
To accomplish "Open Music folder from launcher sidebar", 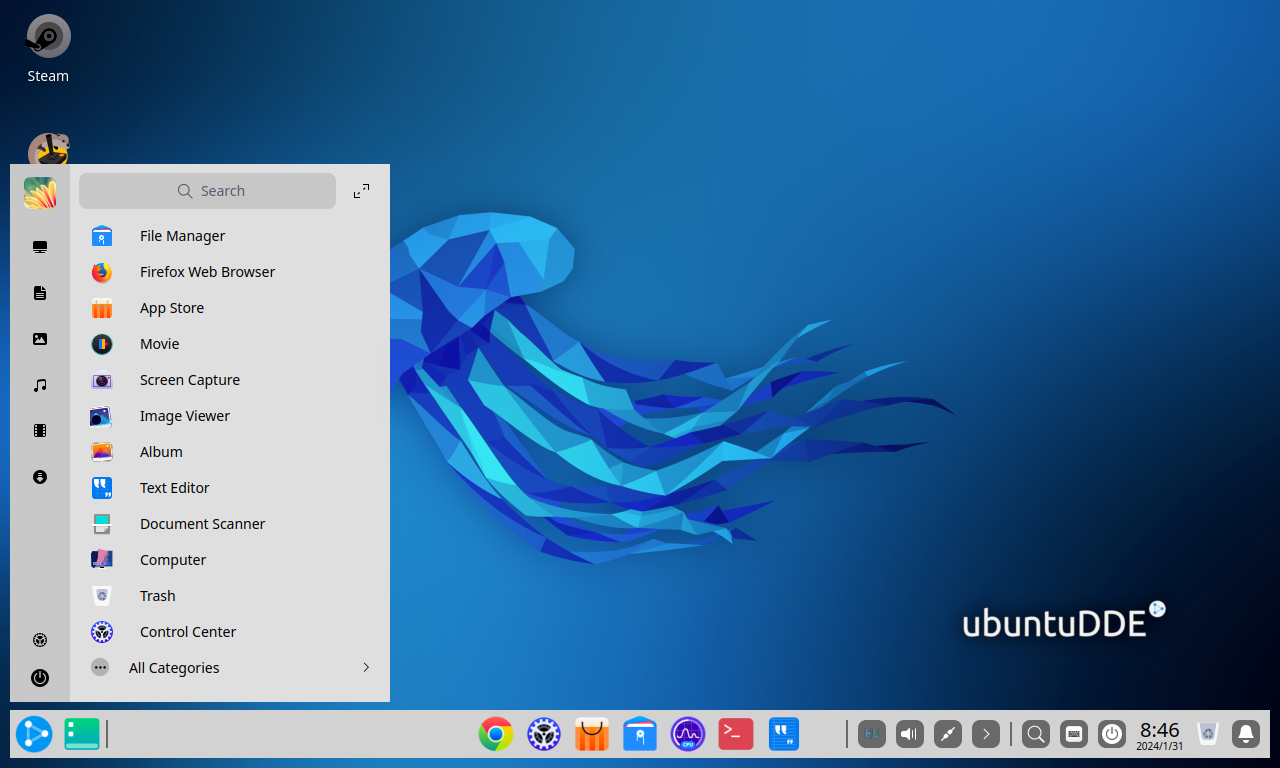I will [40, 385].
